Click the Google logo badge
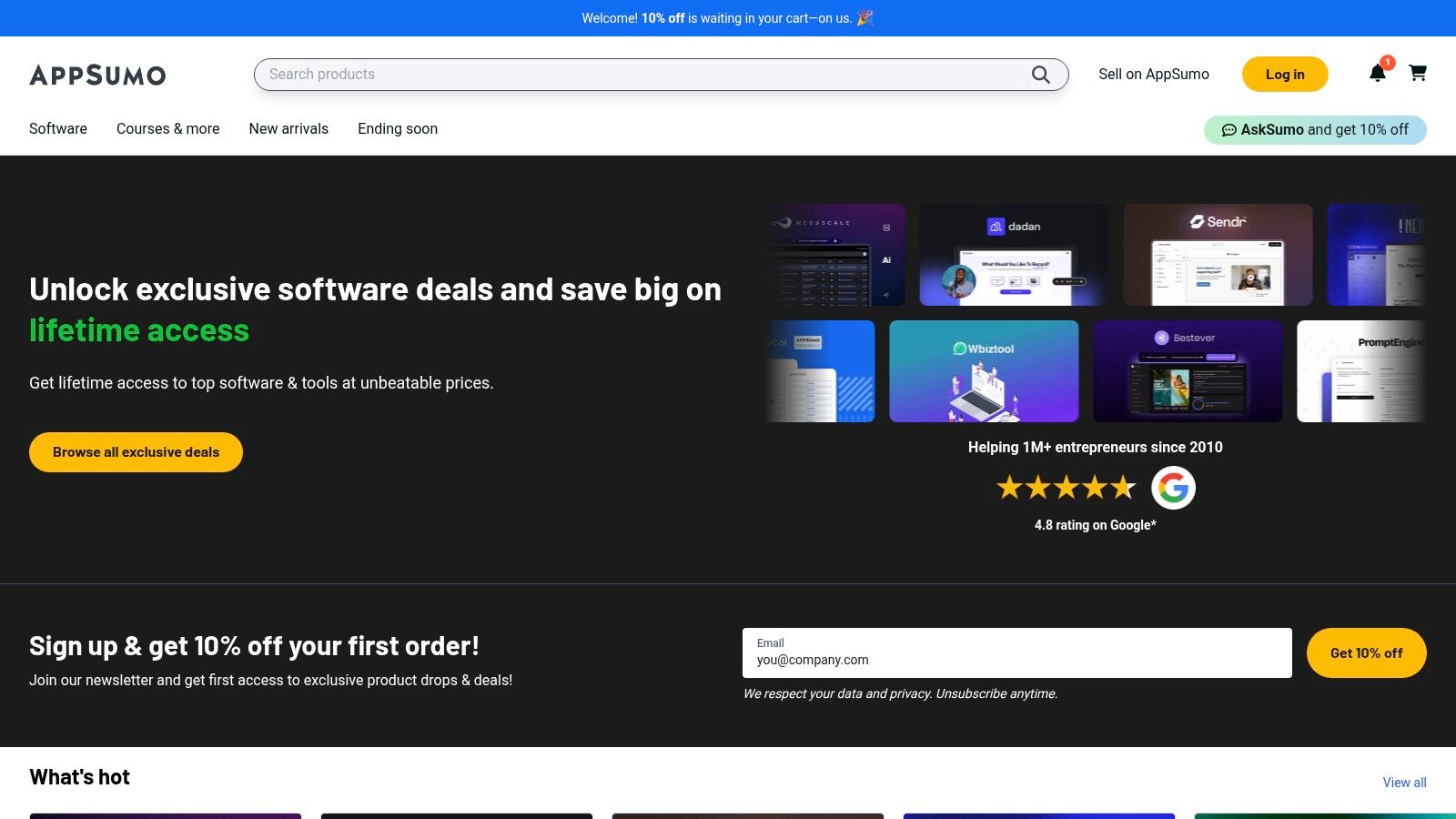This screenshot has height=819, width=1456. [x=1173, y=488]
